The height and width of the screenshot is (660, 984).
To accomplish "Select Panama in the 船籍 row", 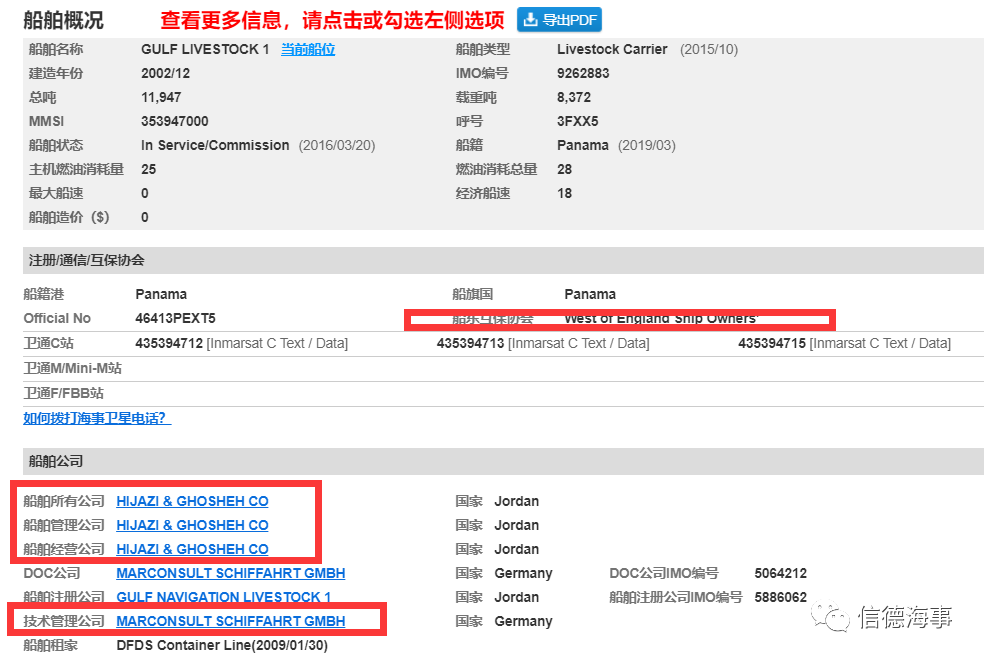I will click(x=582, y=146).
